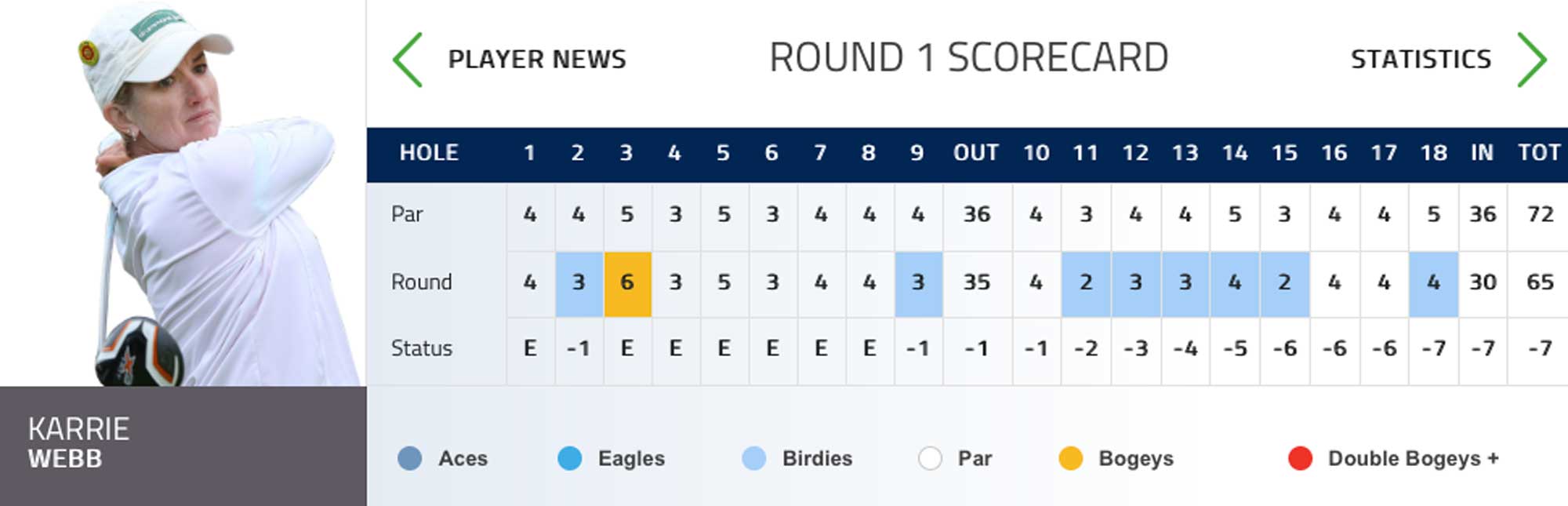Click the Aces legend dot

click(410, 458)
